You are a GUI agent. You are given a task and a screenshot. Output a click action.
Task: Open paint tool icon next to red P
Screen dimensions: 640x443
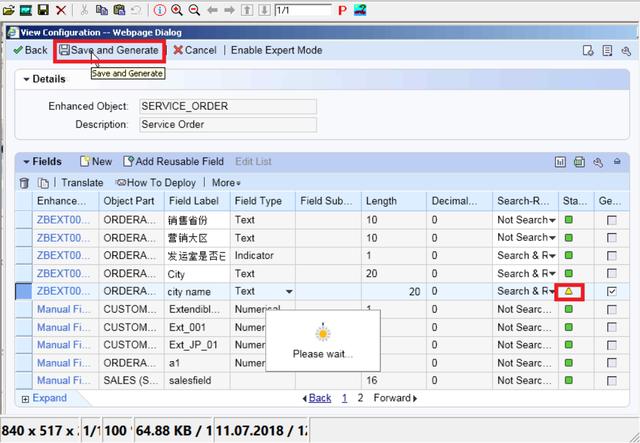(360, 10)
